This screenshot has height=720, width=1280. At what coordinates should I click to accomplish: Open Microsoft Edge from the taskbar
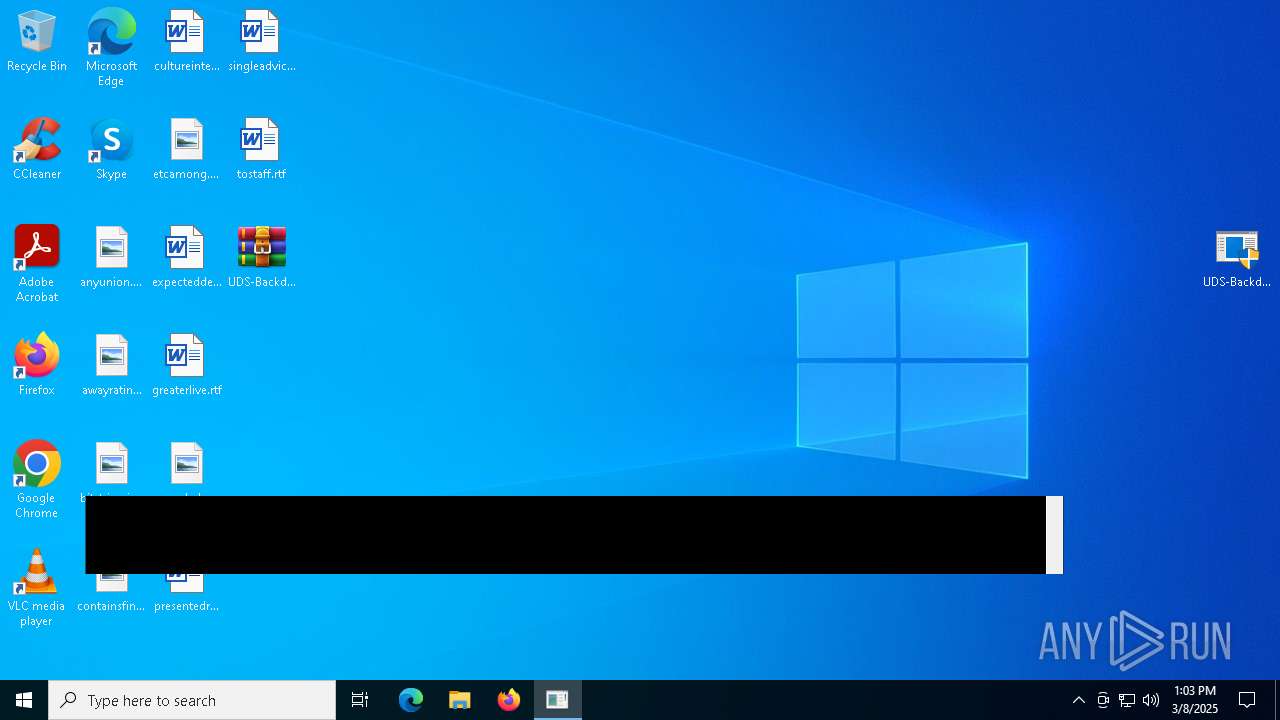(411, 700)
